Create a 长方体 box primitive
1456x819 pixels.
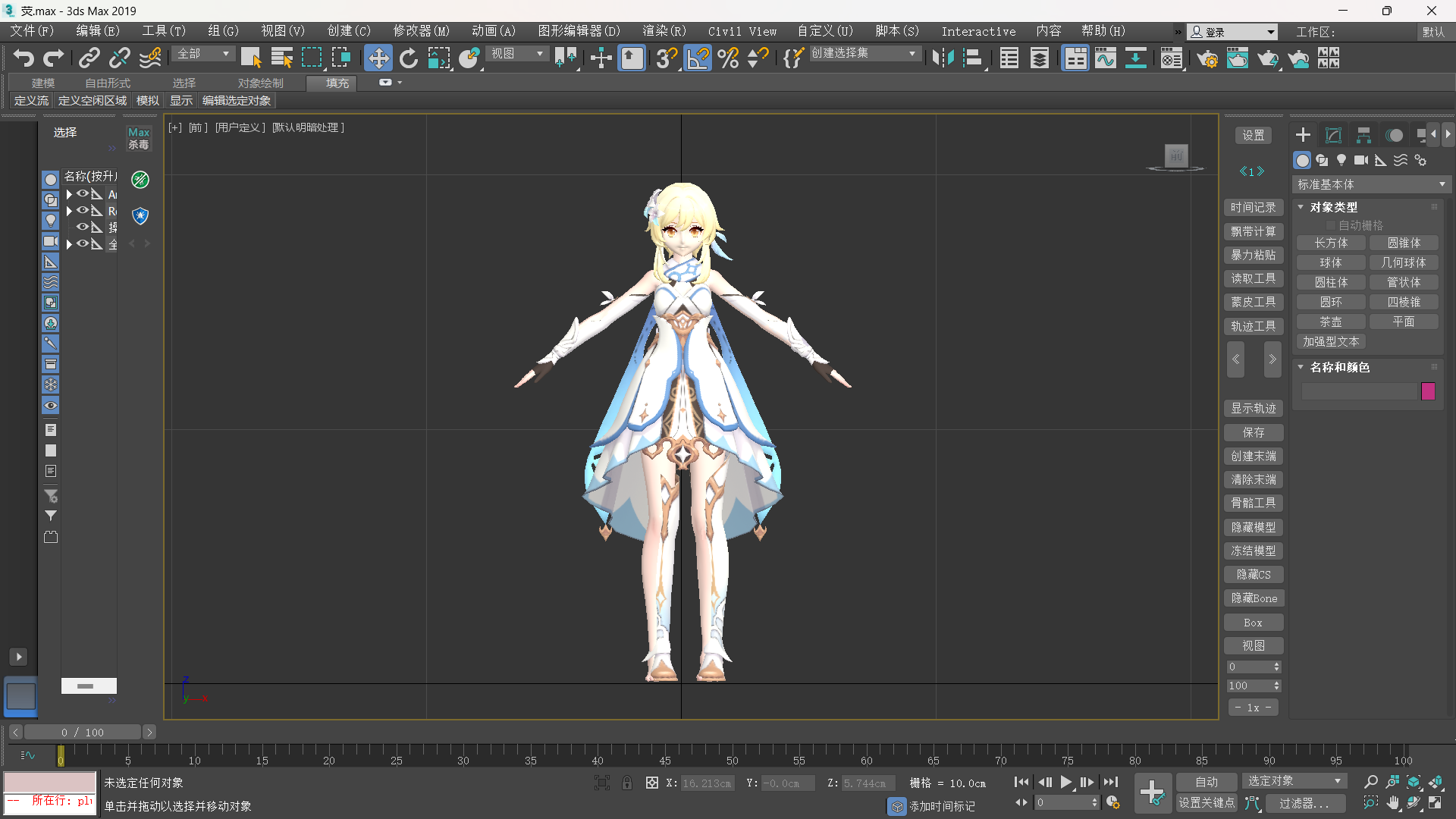pos(1331,243)
